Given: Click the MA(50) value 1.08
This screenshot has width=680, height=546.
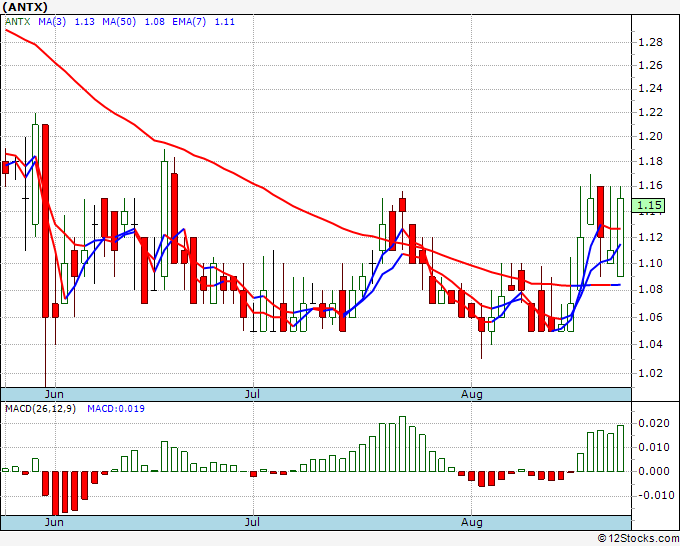Looking at the screenshot, I should (x=154, y=22).
